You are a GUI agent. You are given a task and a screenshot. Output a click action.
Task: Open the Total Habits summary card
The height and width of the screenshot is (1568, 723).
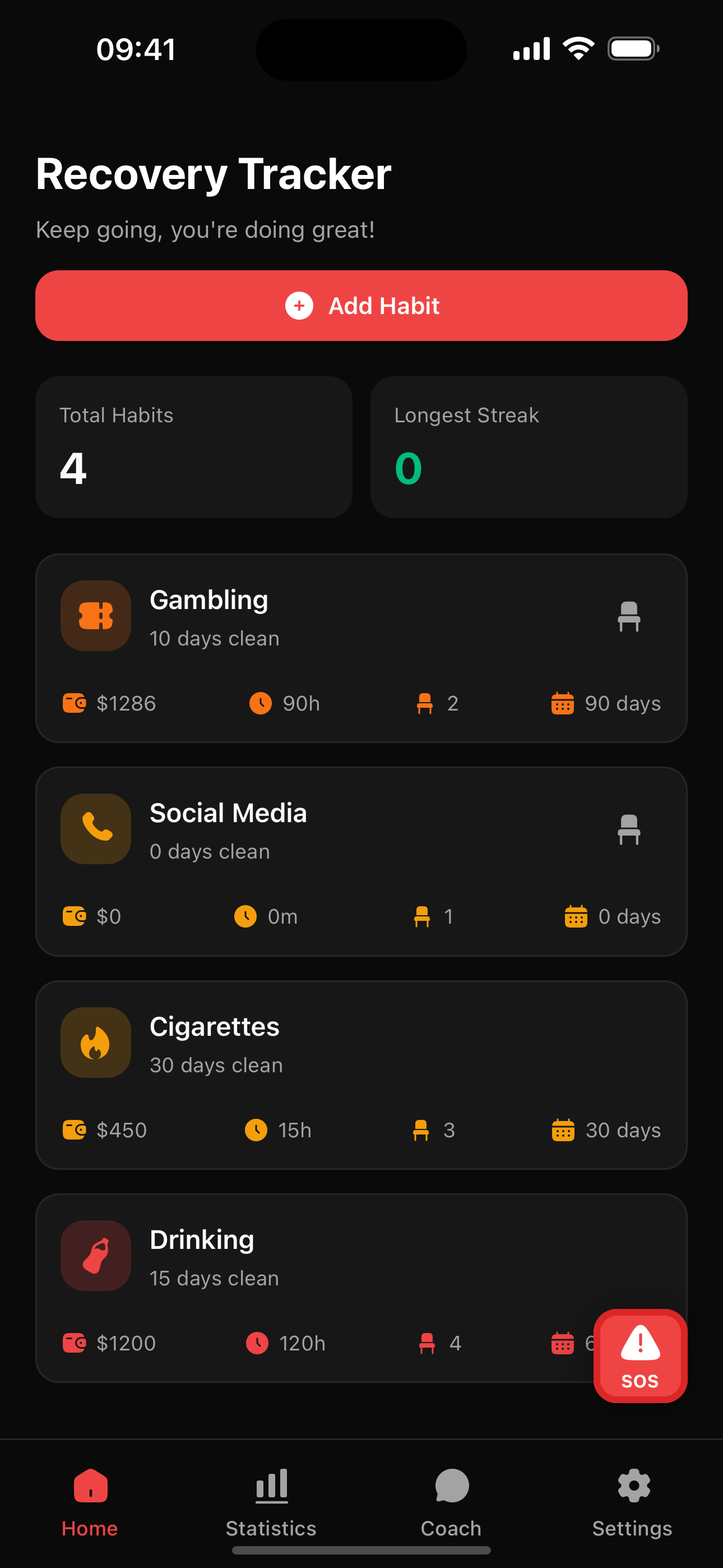pyautogui.click(x=193, y=447)
